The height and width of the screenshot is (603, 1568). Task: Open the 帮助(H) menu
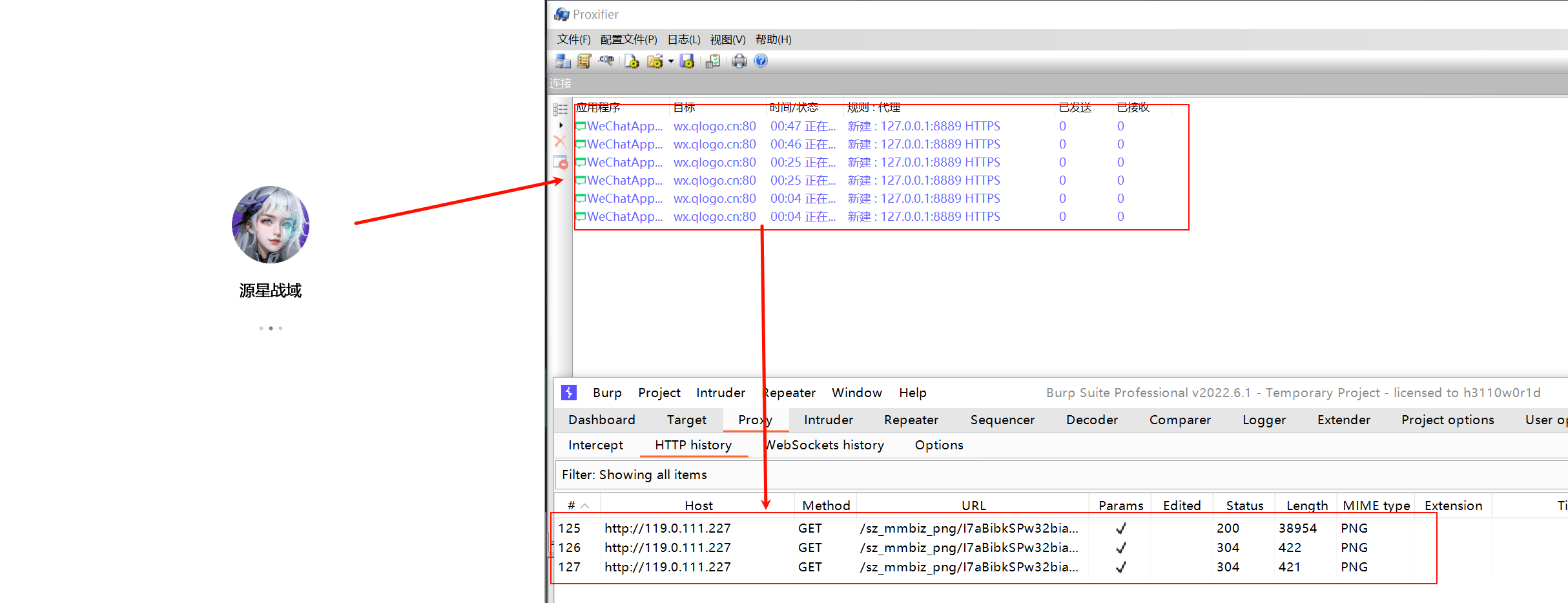pos(774,39)
